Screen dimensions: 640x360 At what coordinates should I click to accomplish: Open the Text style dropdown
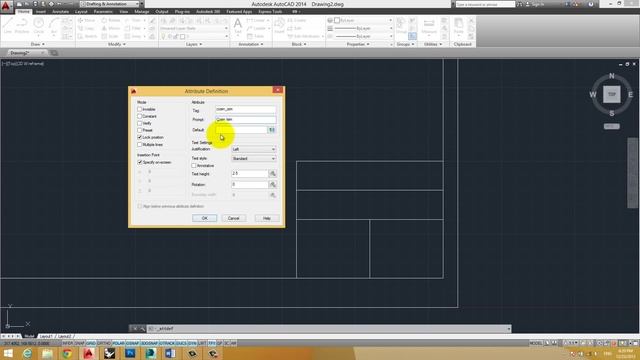pyautogui.click(x=254, y=159)
